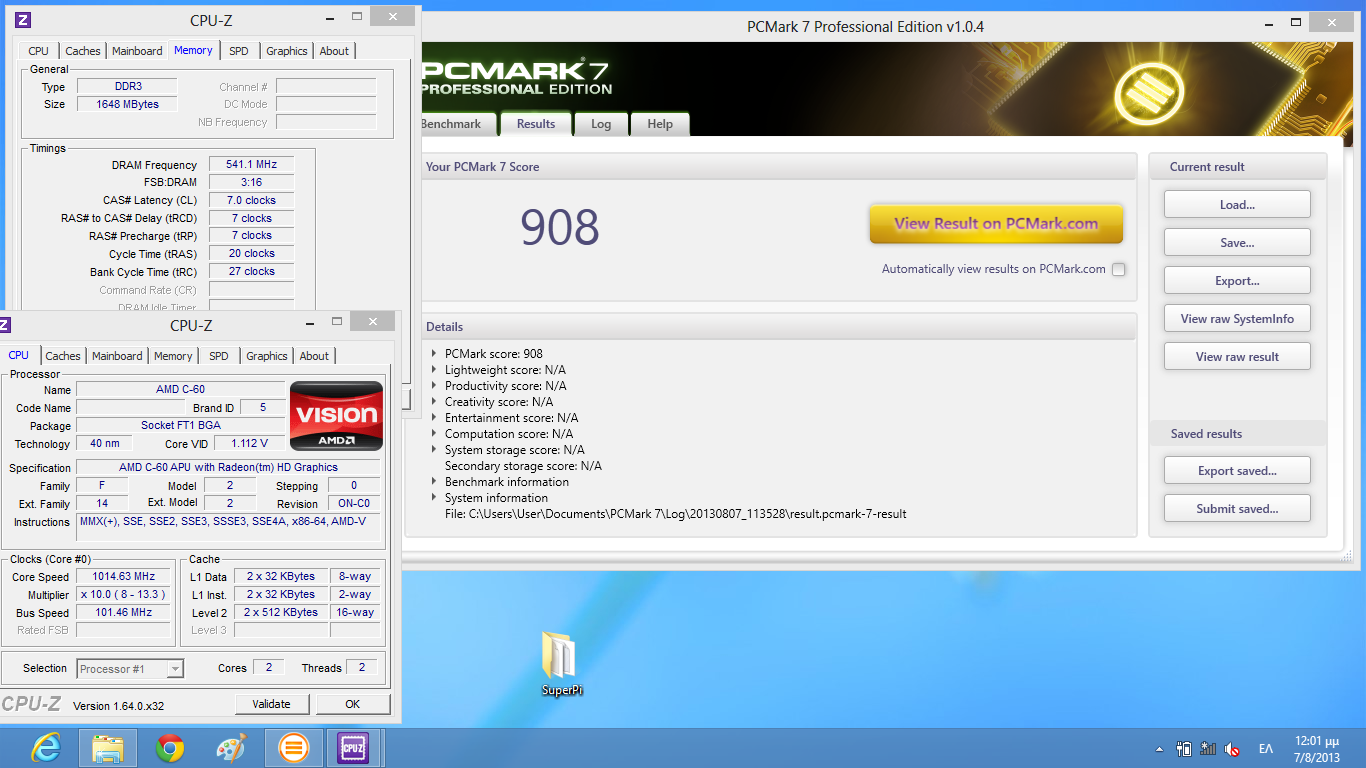
Task: Click Export saved... button
Action: pos(1237,471)
